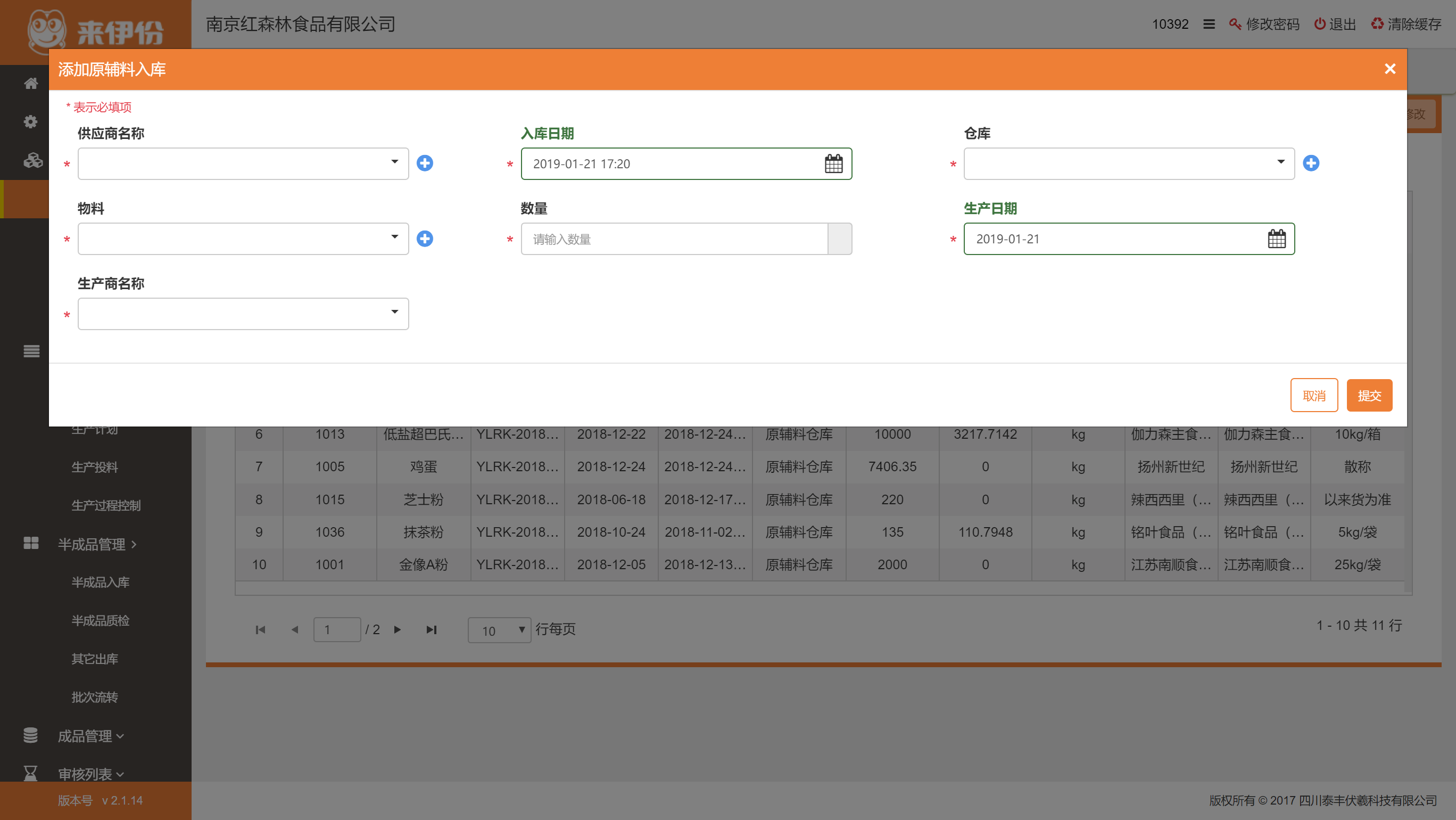Click the plus icon beside warehouse dropdown
The height and width of the screenshot is (820, 1456).
click(1311, 163)
